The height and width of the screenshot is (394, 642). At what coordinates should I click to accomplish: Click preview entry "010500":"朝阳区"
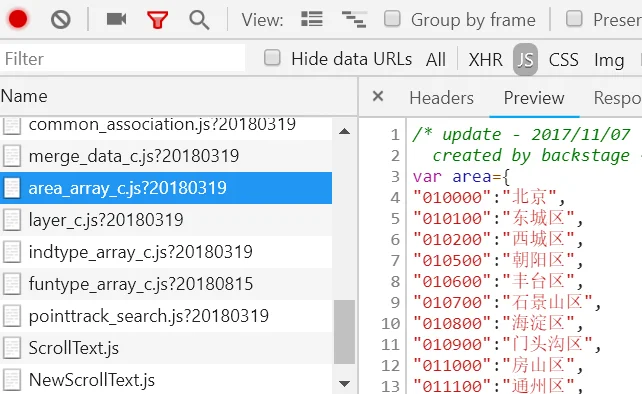point(497,260)
